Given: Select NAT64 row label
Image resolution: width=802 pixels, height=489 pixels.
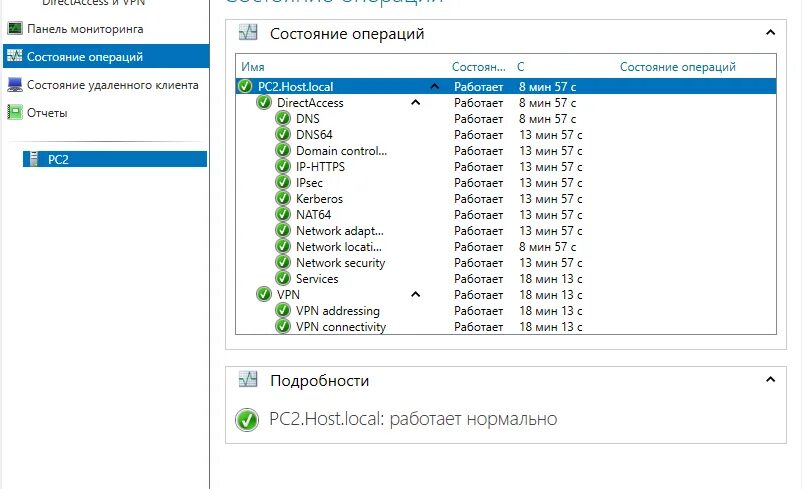Looking at the screenshot, I should pyautogui.click(x=313, y=214).
